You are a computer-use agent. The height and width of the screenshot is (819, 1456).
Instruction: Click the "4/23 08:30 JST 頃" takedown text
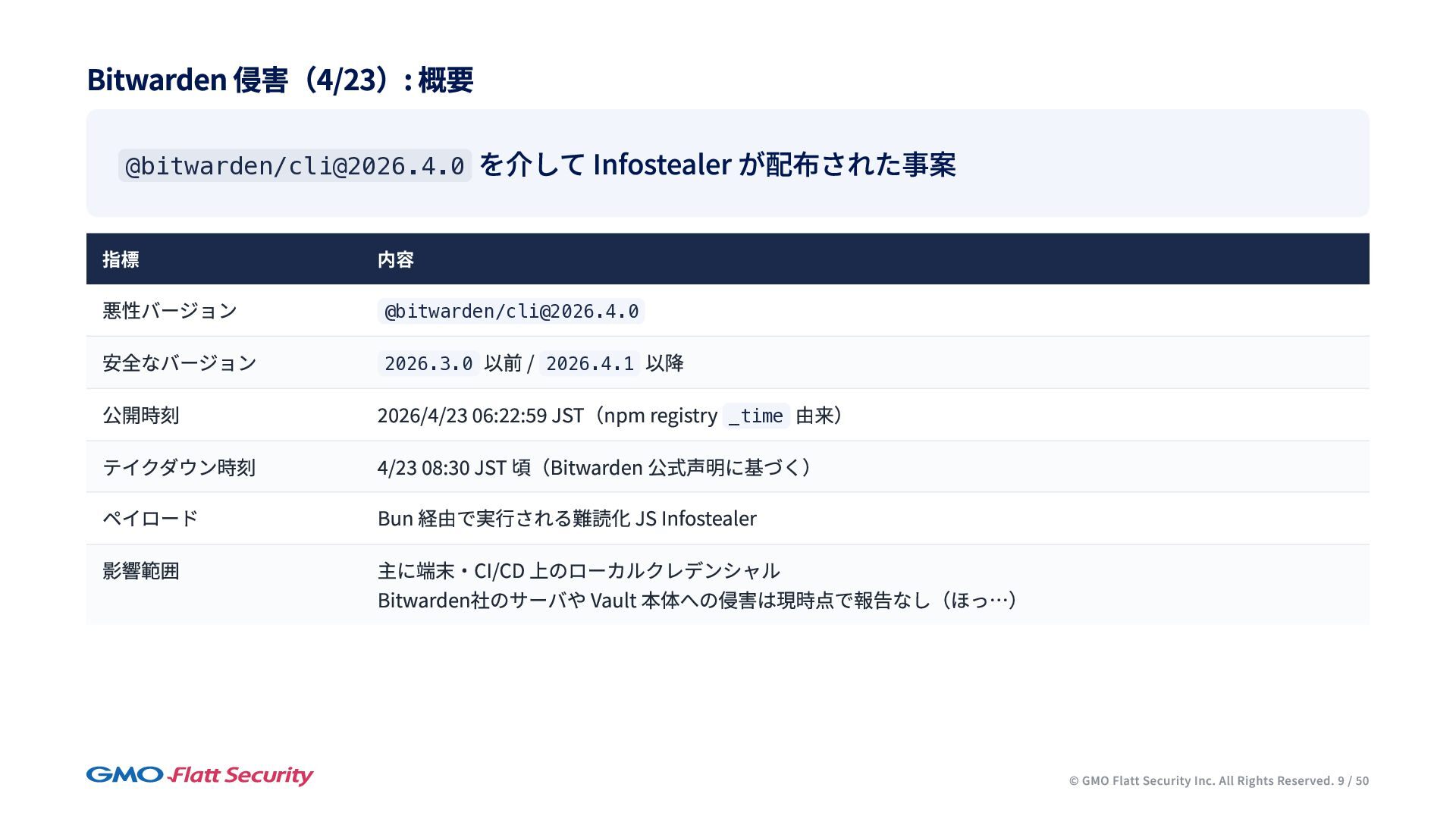tap(453, 467)
